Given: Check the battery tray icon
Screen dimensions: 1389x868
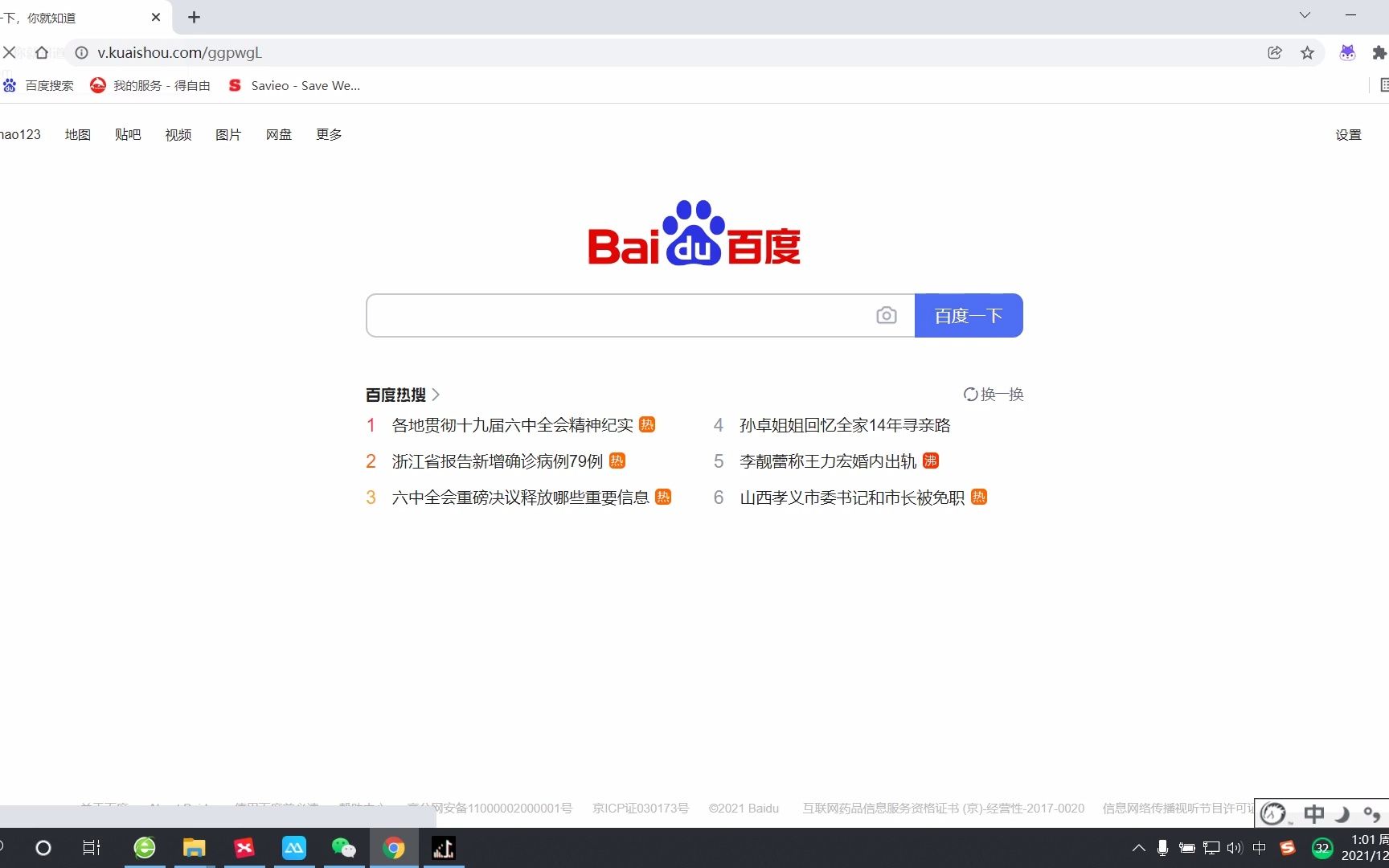Looking at the screenshot, I should [1186, 848].
